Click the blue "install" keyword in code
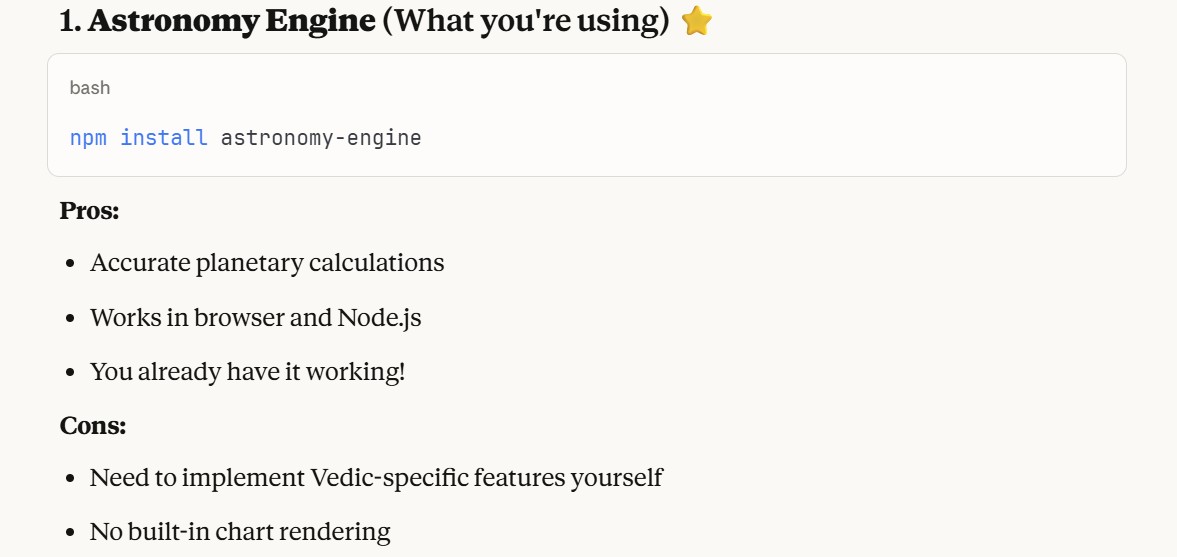 point(164,137)
